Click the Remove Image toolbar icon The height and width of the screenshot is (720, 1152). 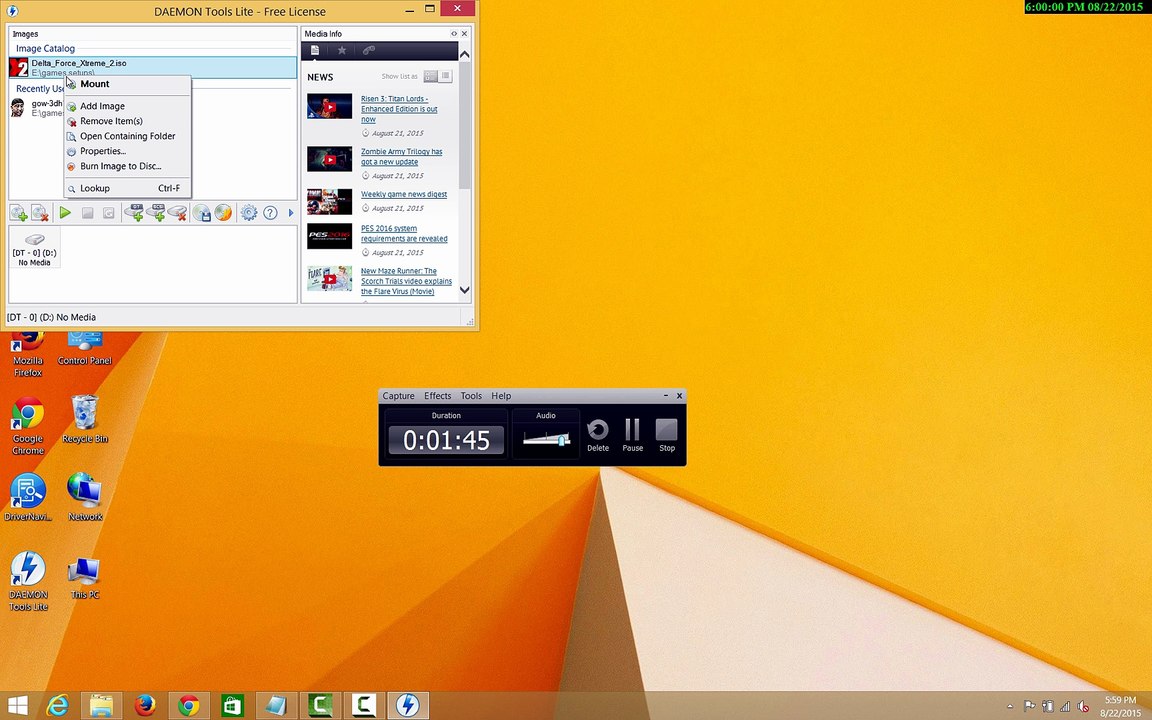point(40,213)
